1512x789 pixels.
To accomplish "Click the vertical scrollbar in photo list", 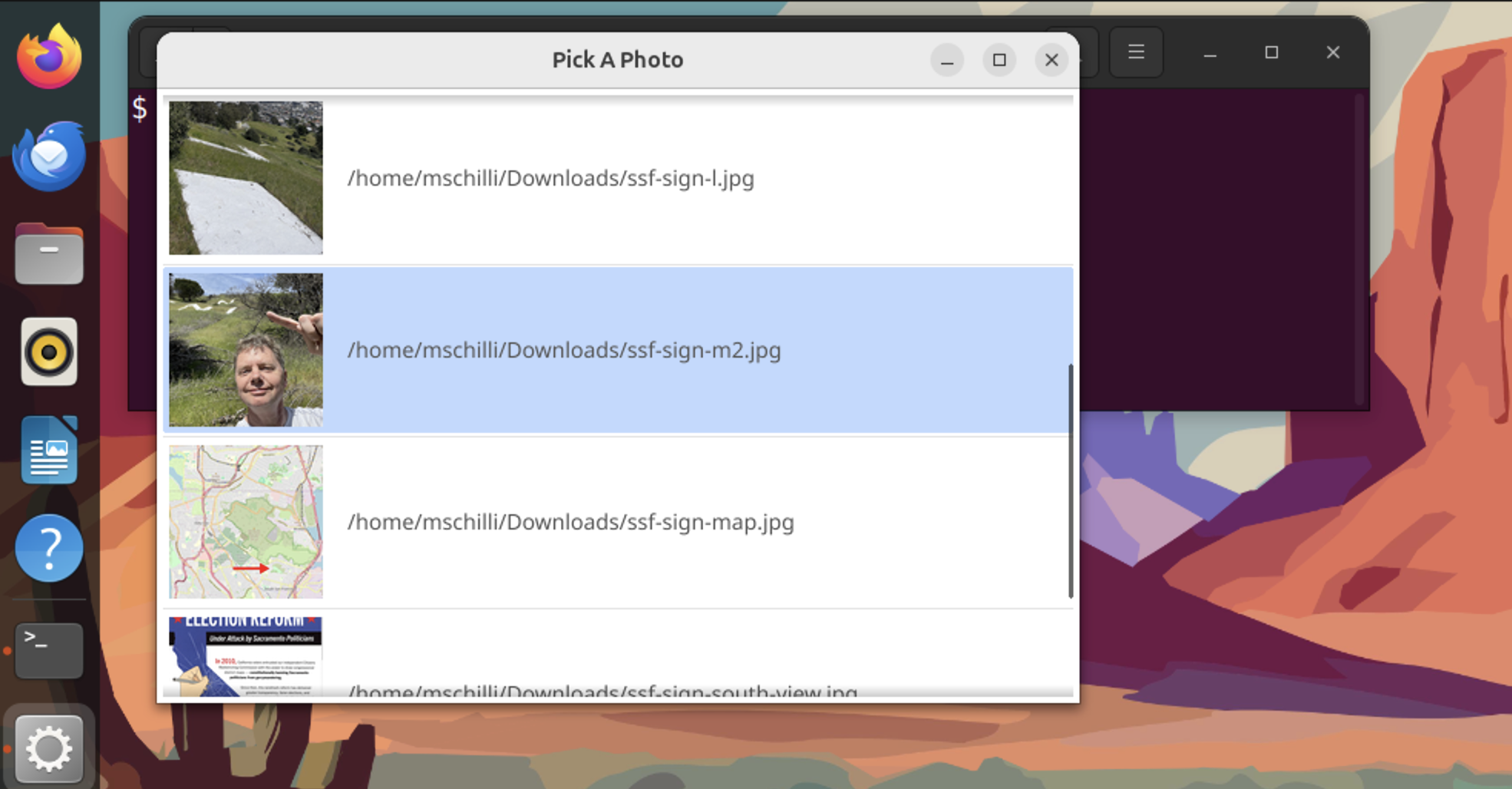I will 1070,480.
